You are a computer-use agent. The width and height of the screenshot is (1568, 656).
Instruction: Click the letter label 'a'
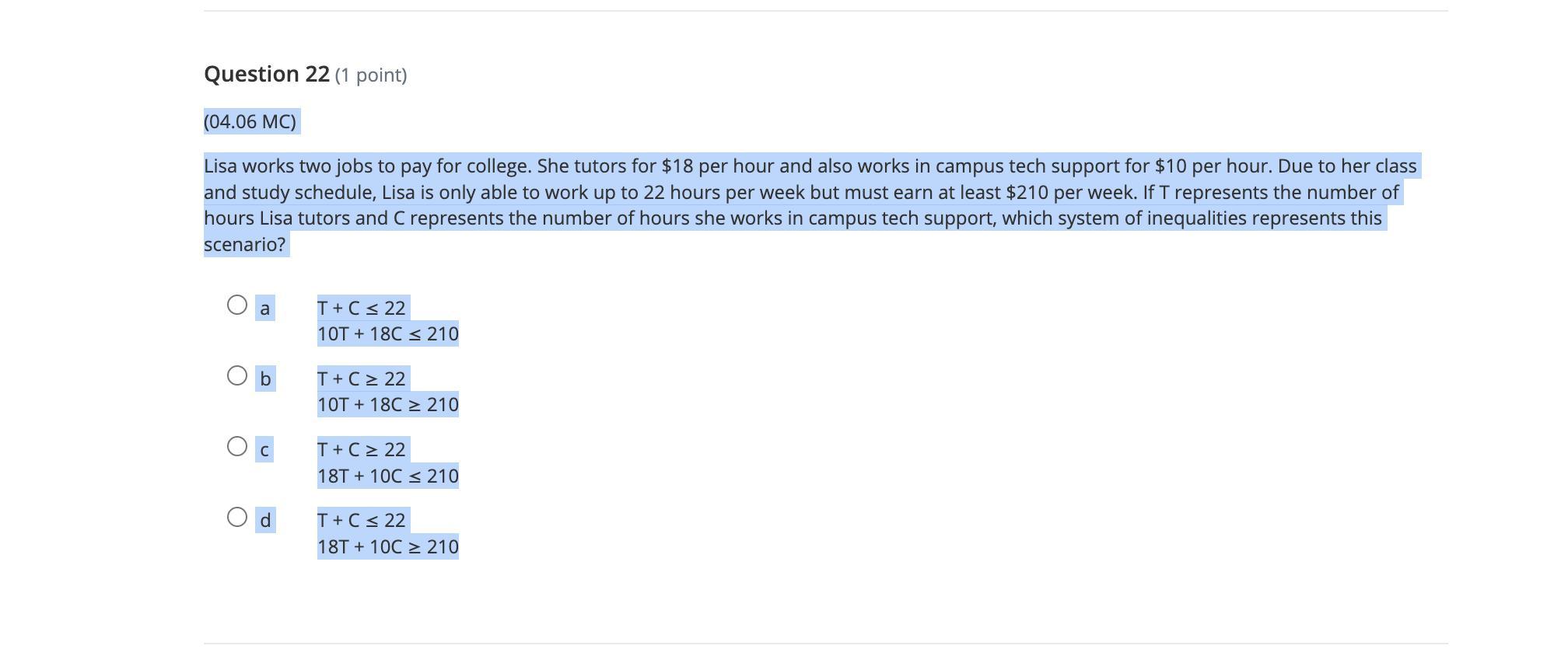(264, 309)
